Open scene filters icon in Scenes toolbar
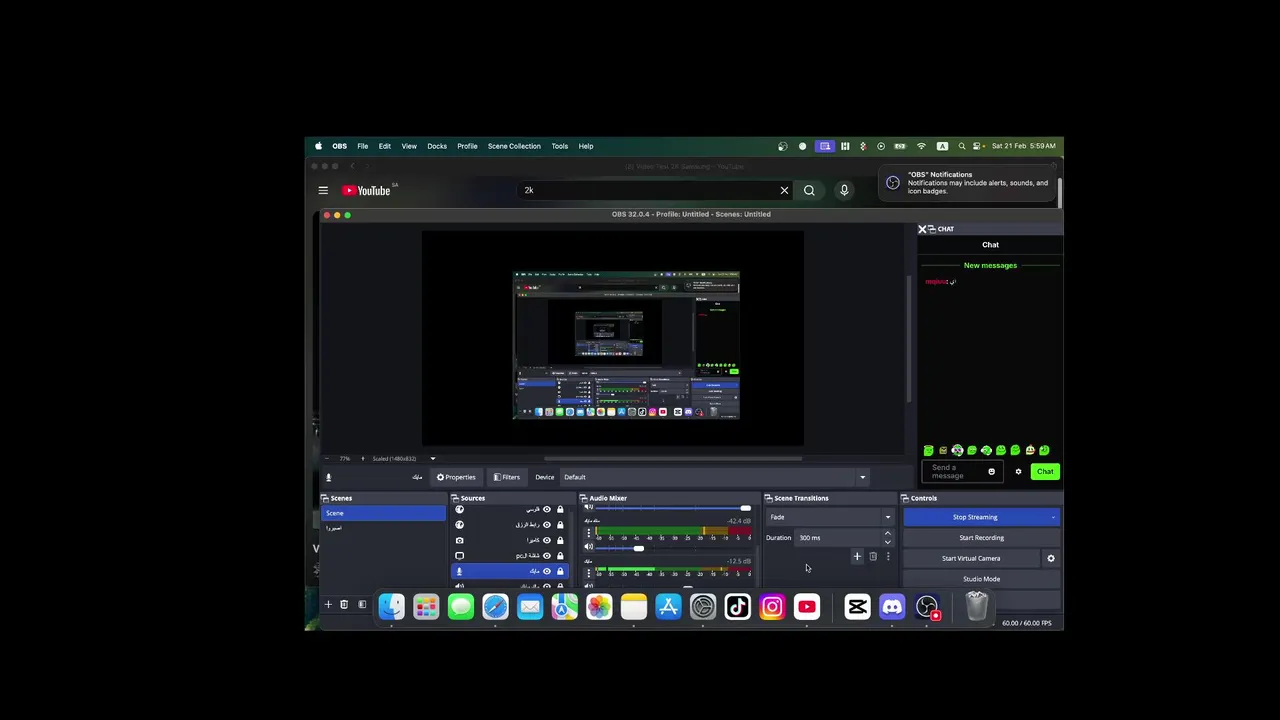The width and height of the screenshot is (1280, 720). click(362, 604)
